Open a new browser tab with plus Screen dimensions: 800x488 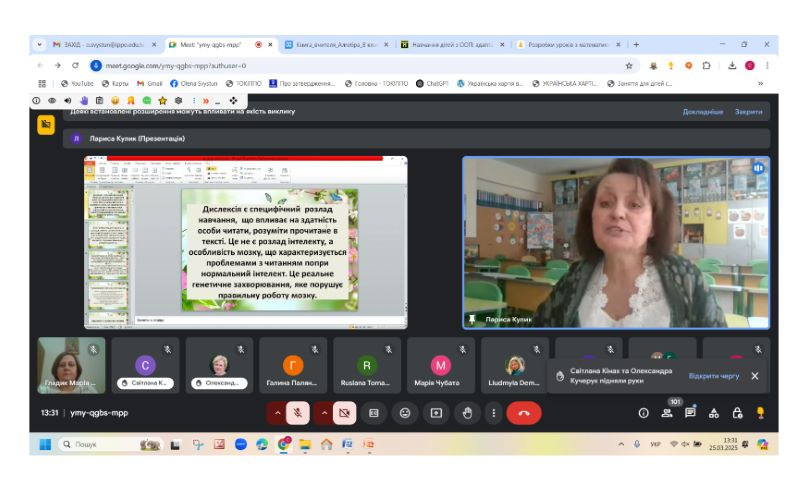(x=636, y=45)
